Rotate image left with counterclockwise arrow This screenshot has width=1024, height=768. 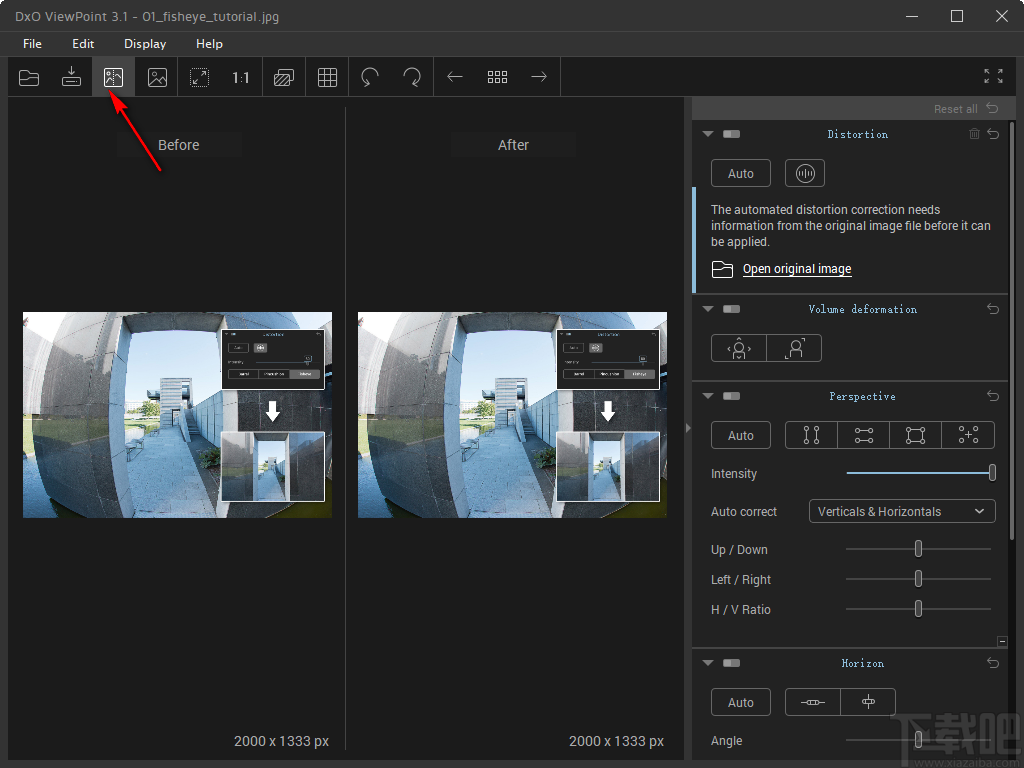[x=370, y=77]
